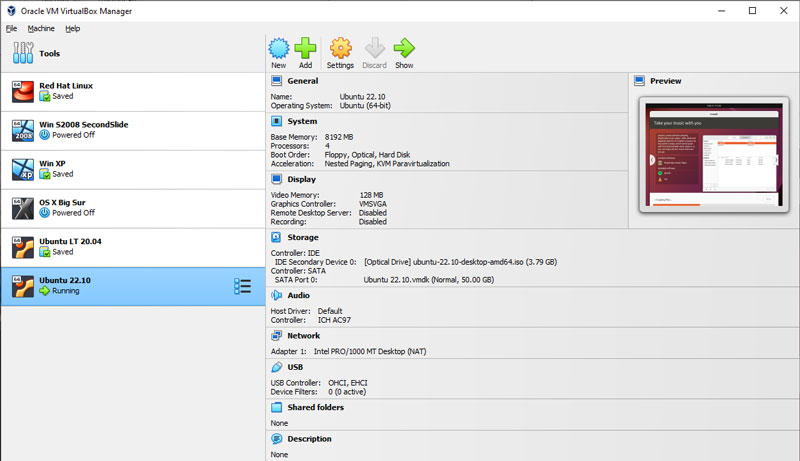Click the Ubuntu 22.10 OS icon
This screenshot has height=461, width=800.
[x=22, y=286]
